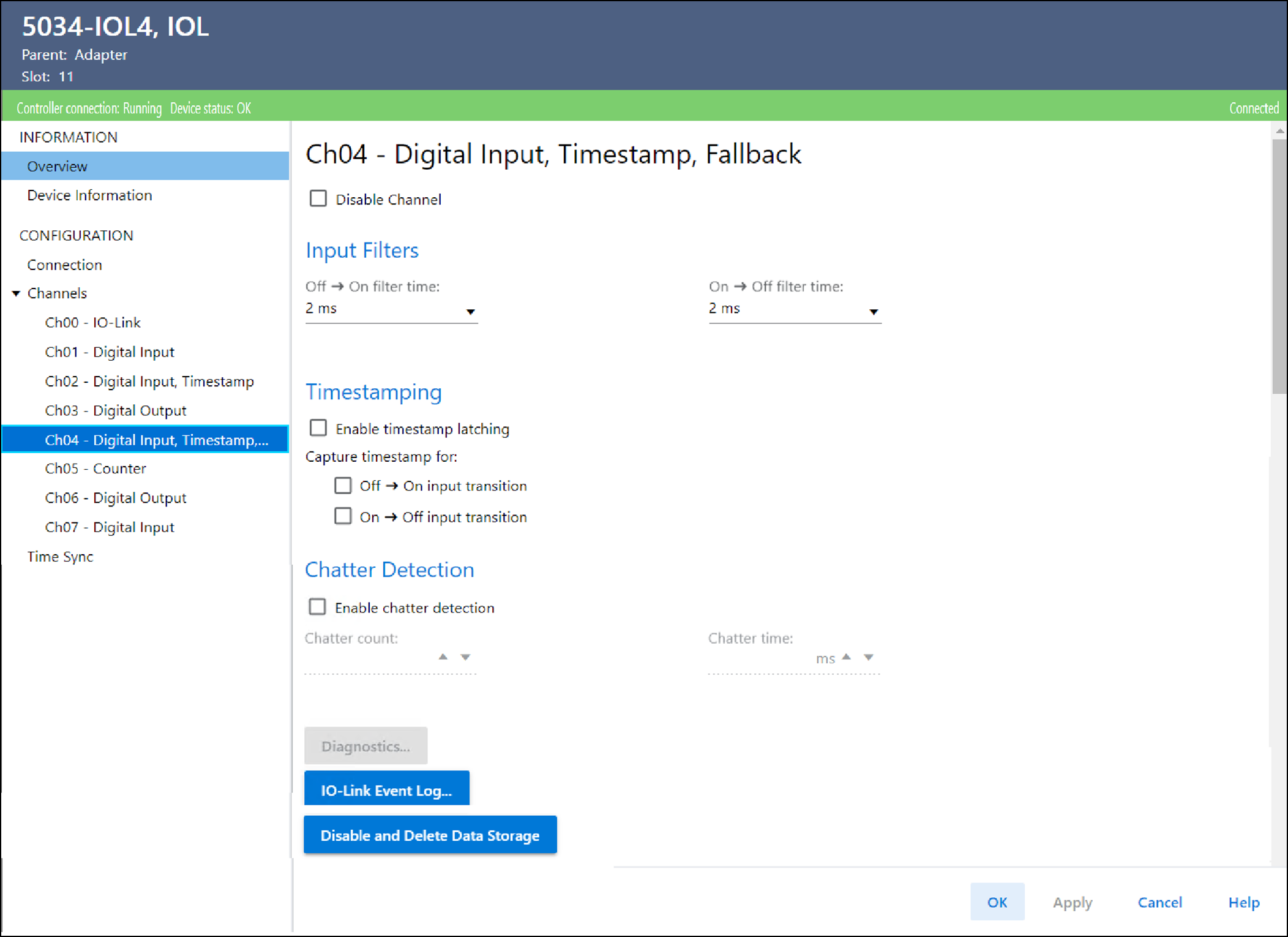This screenshot has height=937, width=1288.
Task: Click chatter time decrement arrow
Action: coord(868,657)
